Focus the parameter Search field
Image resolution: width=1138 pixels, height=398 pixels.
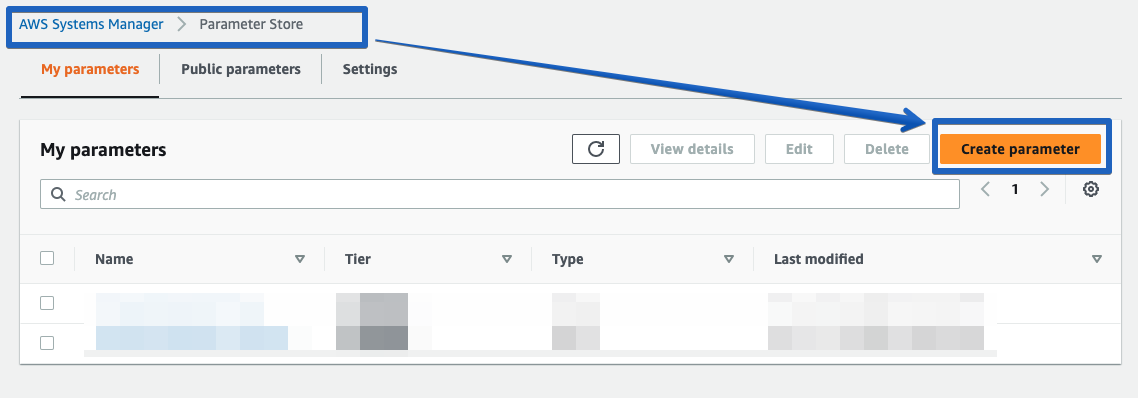pyautogui.click(x=499, y=195)
